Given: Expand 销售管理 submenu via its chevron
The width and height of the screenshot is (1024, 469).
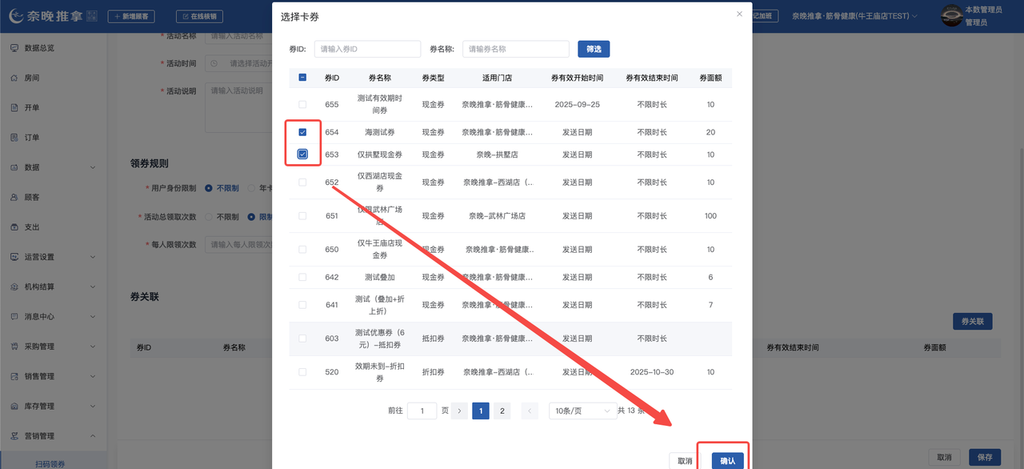Looking at the screenshot, I should 92,376.
